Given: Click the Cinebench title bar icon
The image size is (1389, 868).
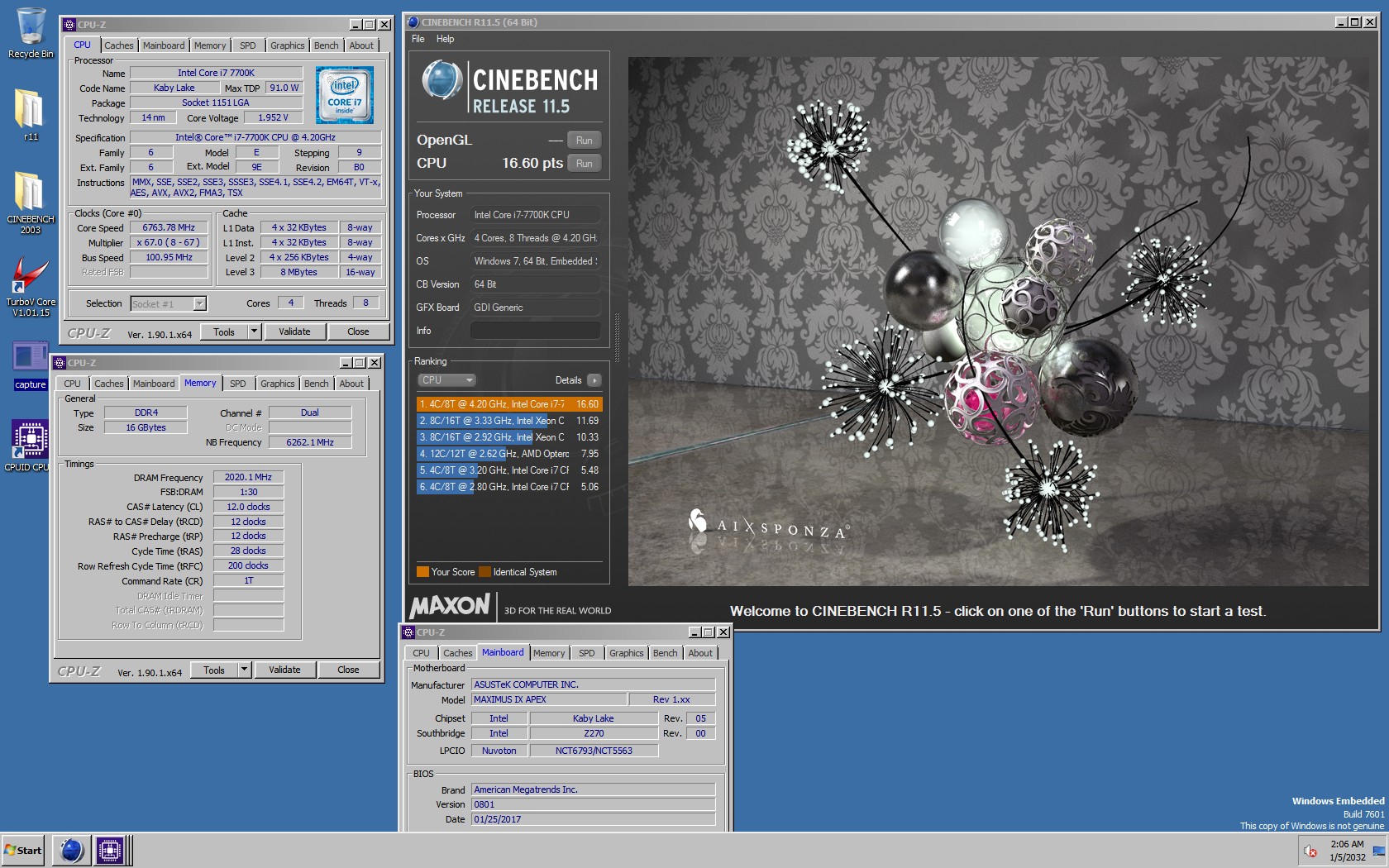Looking at the screenshot, I should point(413,22).
